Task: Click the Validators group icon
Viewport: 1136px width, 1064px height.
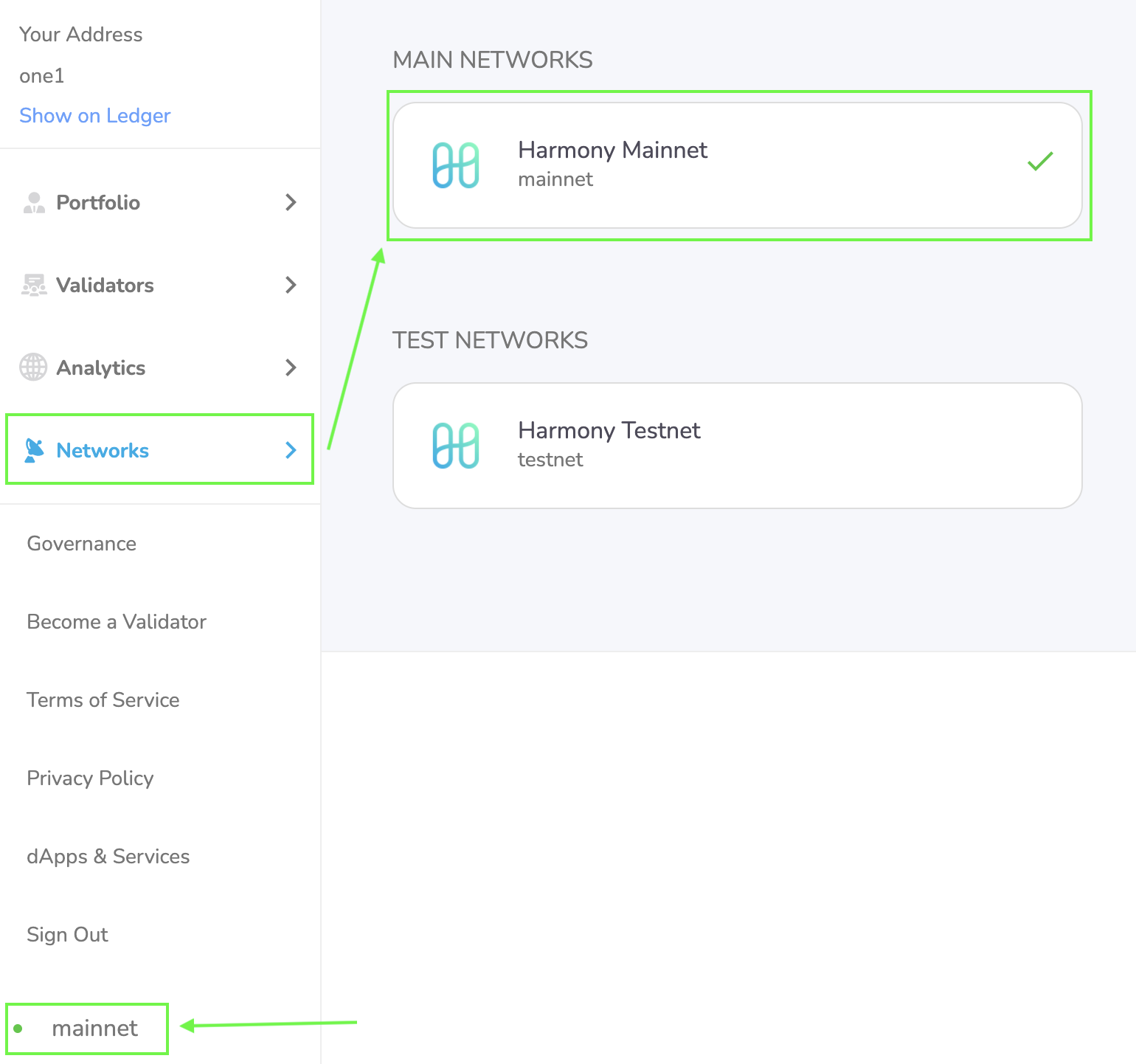Action: [34, 285]
